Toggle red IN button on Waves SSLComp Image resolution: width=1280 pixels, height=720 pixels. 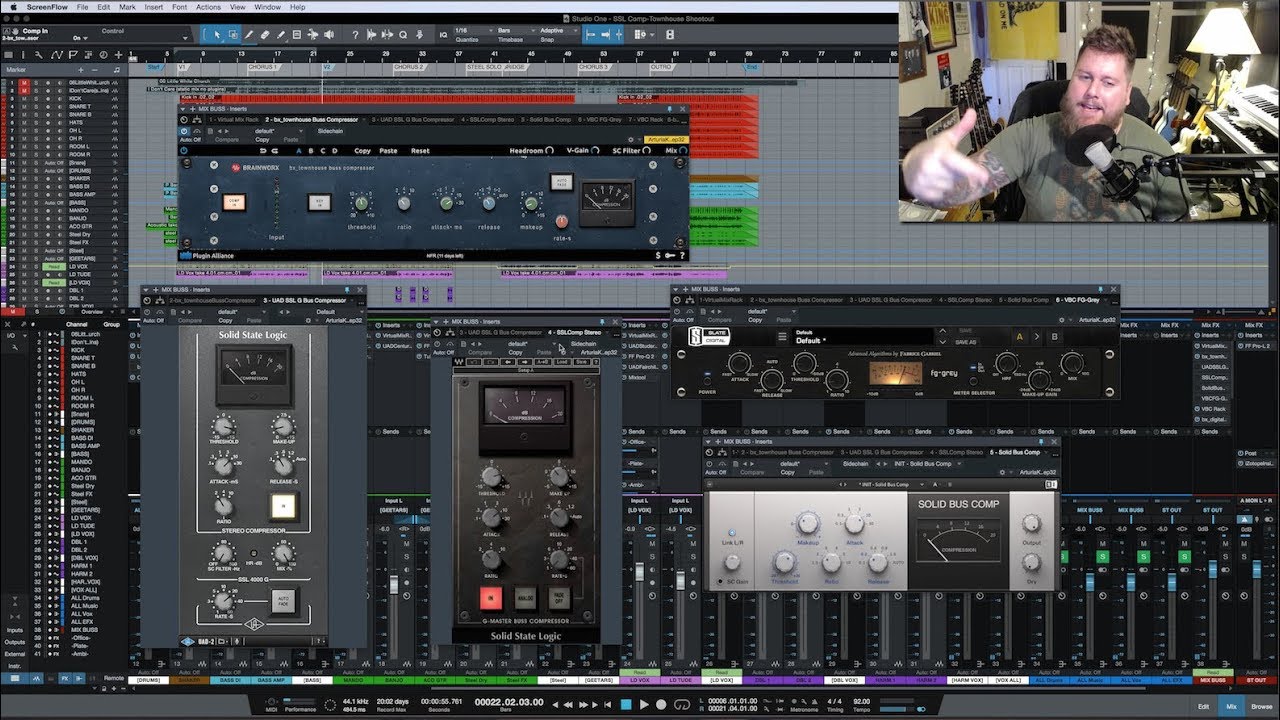tap(492, 600)
